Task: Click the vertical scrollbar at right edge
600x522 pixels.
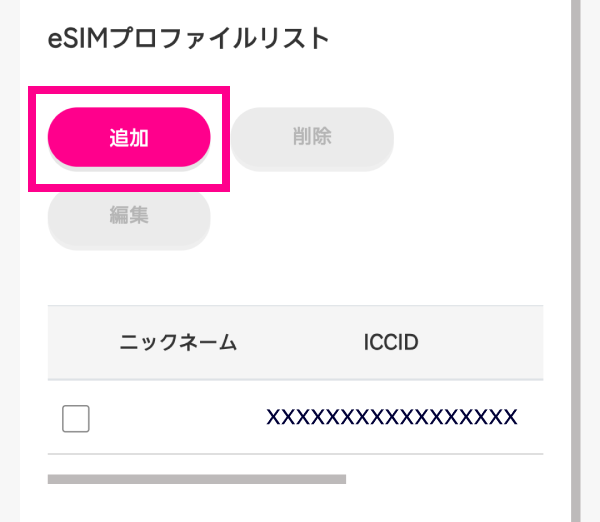Action: (575, 260)
